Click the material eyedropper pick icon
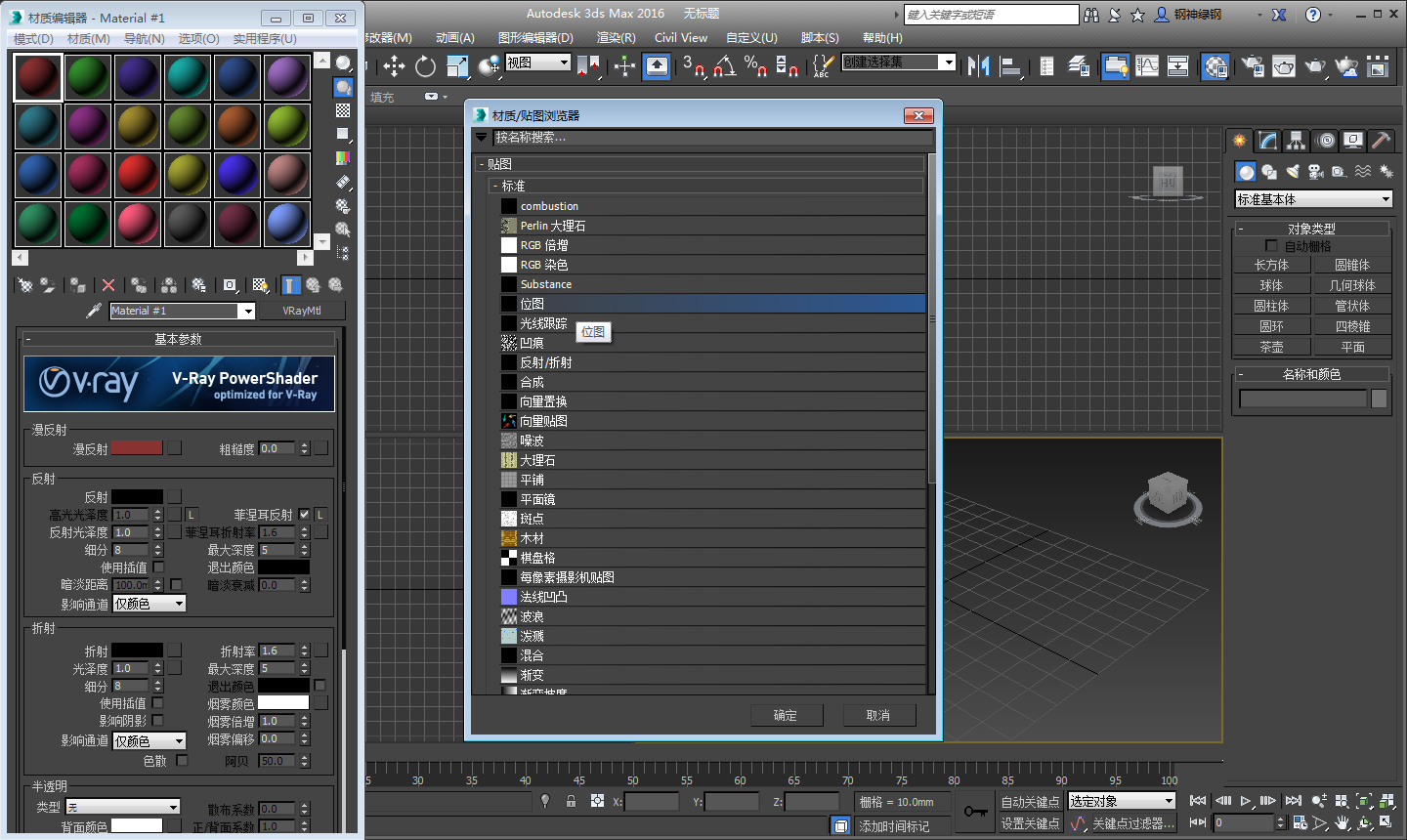Screen dimensions: 1407x840 pyautogui.click(x=94, y=311)
